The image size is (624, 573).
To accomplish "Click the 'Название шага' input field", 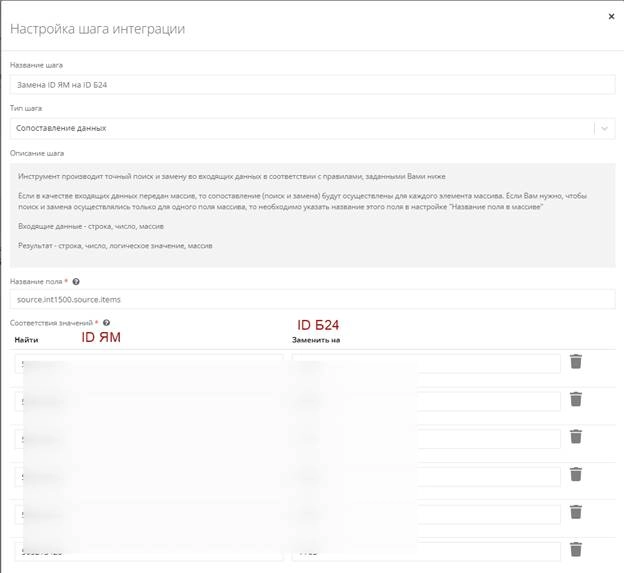I will pos(312,85).
